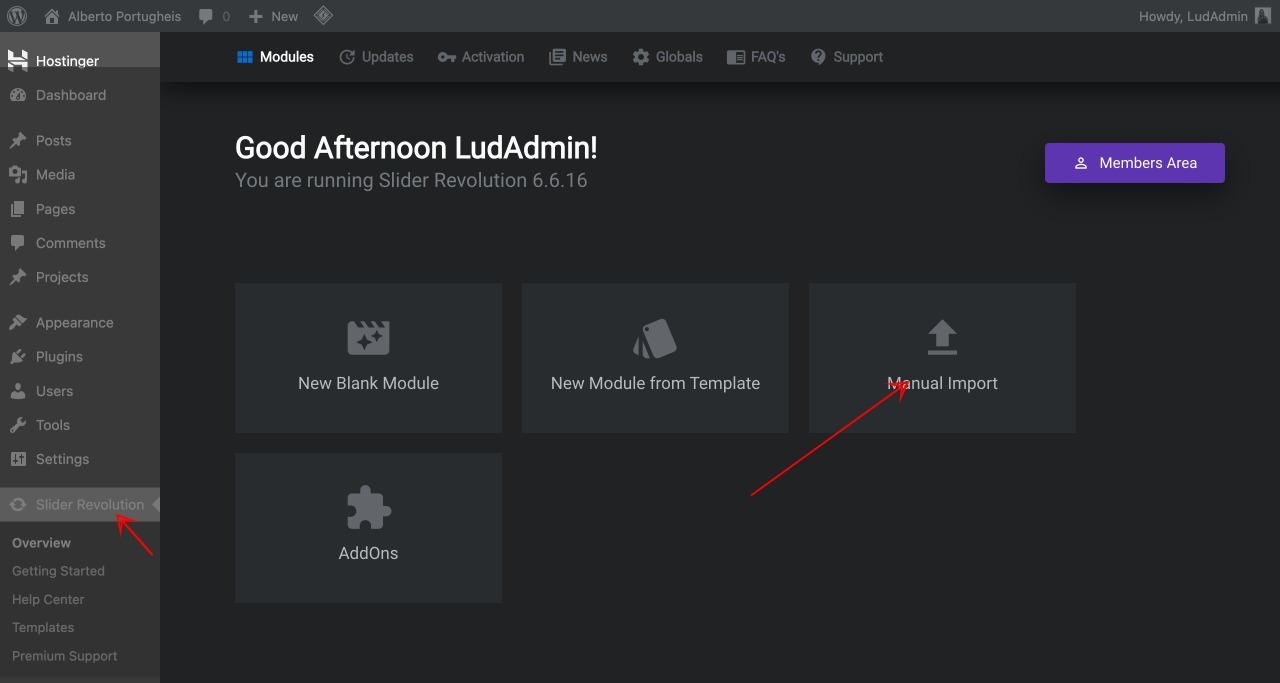Click the Hostinger logo icon in sidebar
The width and height of the screenshot is (1280, 683).
(x=18, y=61)
